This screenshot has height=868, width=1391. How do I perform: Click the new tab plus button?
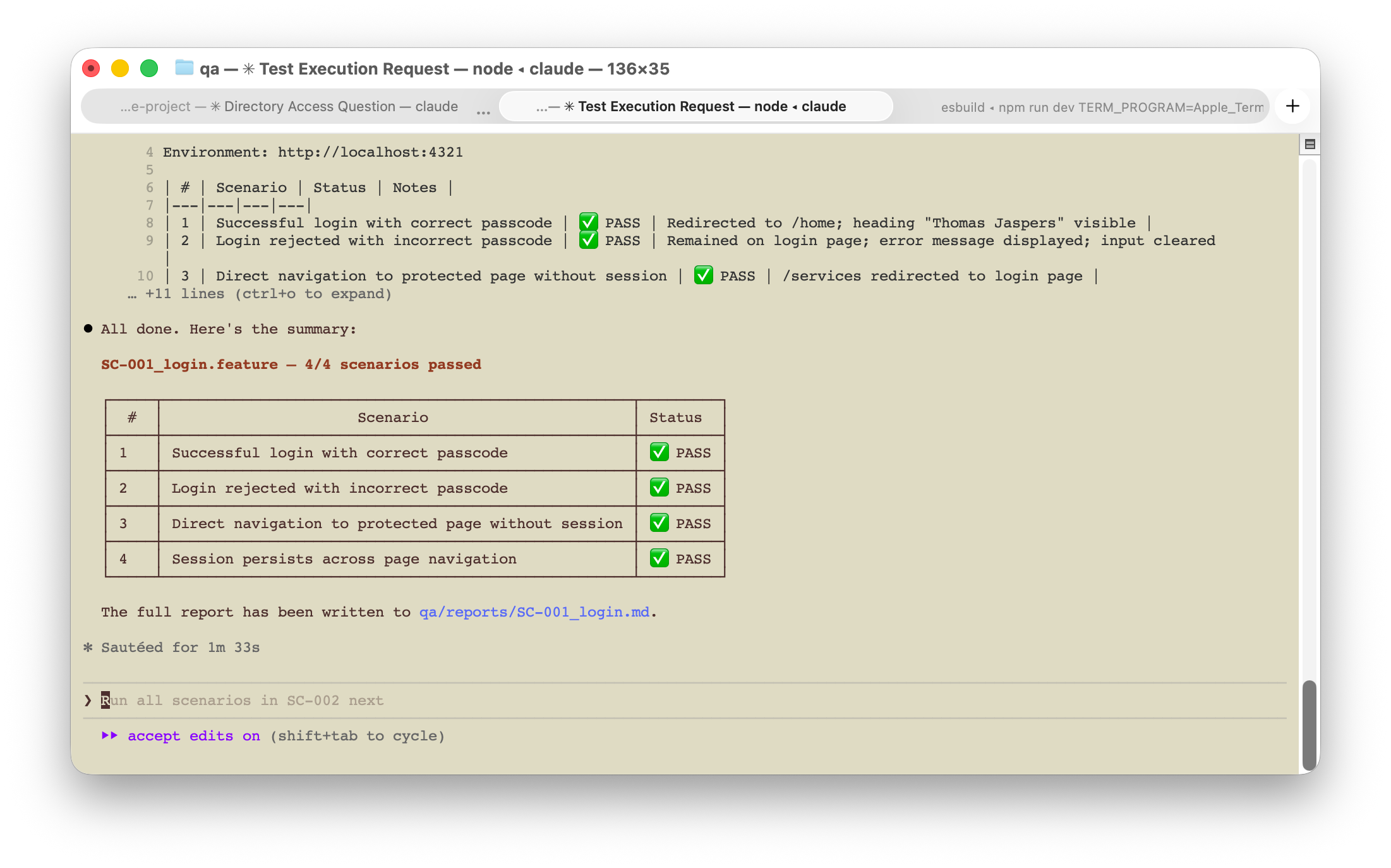click(1292, 106)
